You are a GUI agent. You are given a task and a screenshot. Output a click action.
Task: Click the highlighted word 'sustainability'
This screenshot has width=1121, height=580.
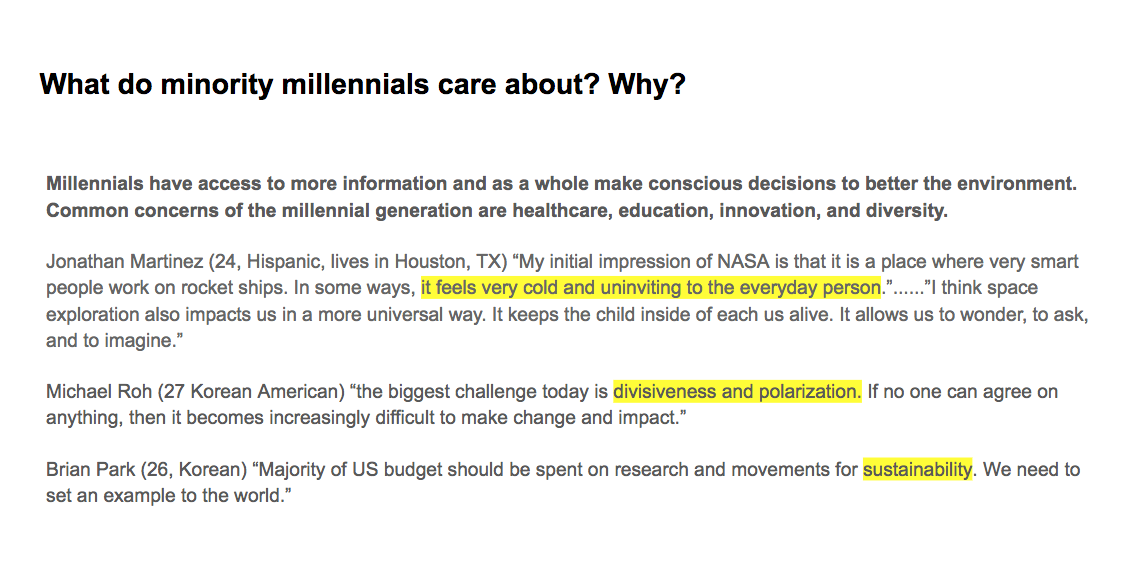click(x=917, y=470)
